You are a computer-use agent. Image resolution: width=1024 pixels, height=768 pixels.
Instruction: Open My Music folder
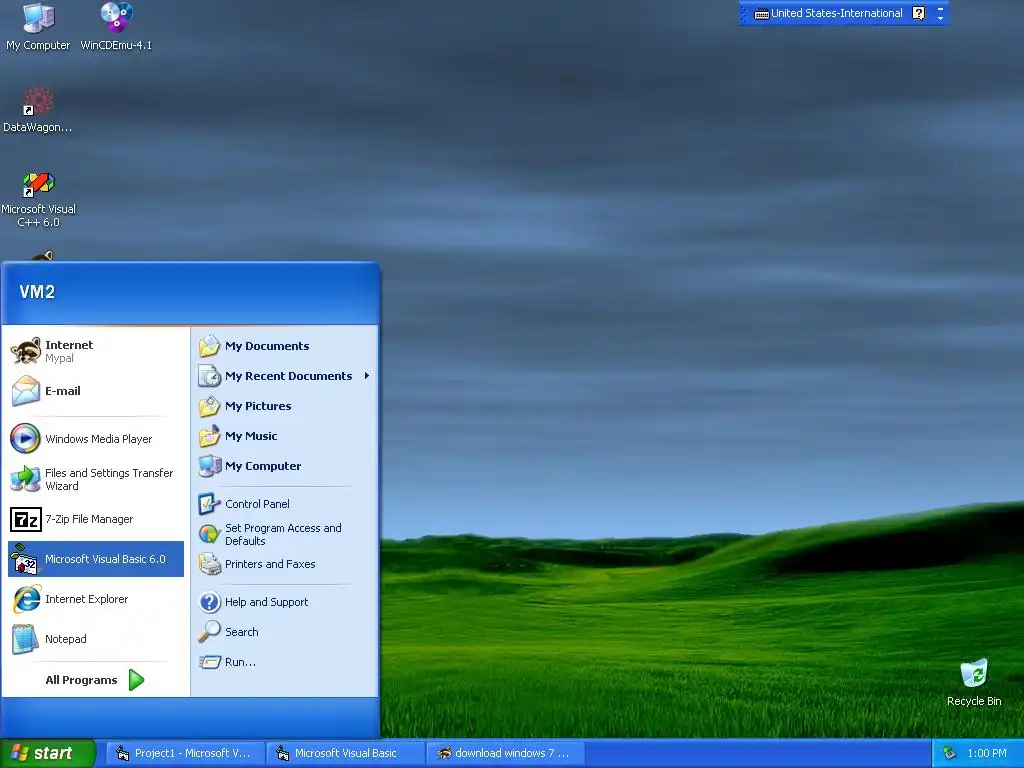tap(285, 436)
